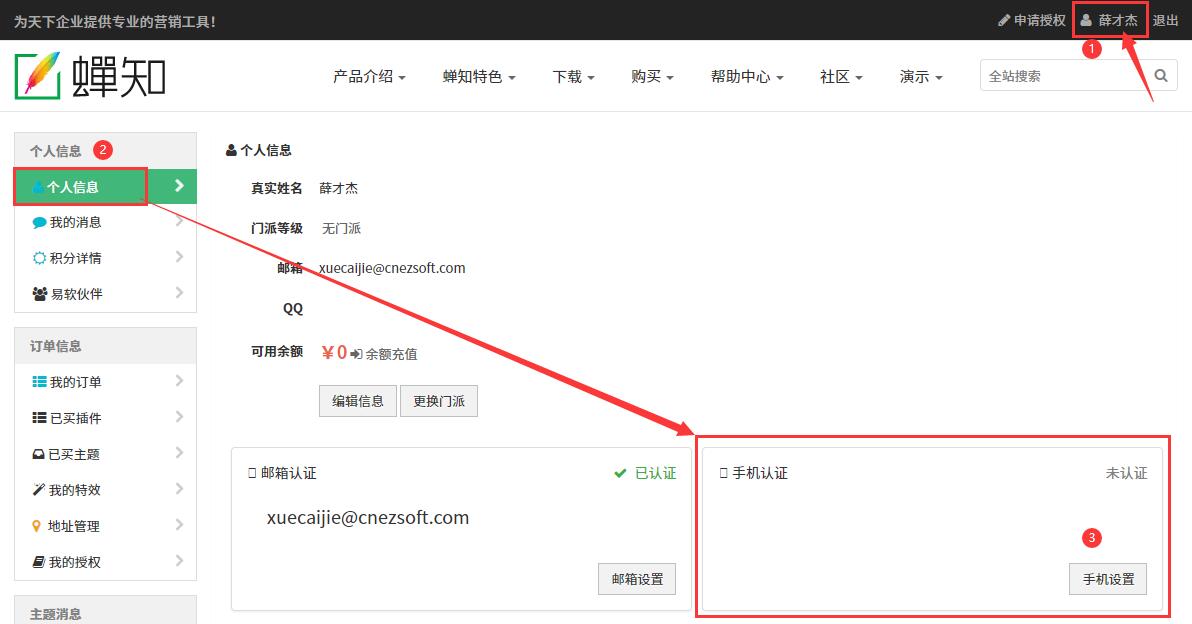Click the 订单信息 section header
1192x624 pixels.
point(55,346)
